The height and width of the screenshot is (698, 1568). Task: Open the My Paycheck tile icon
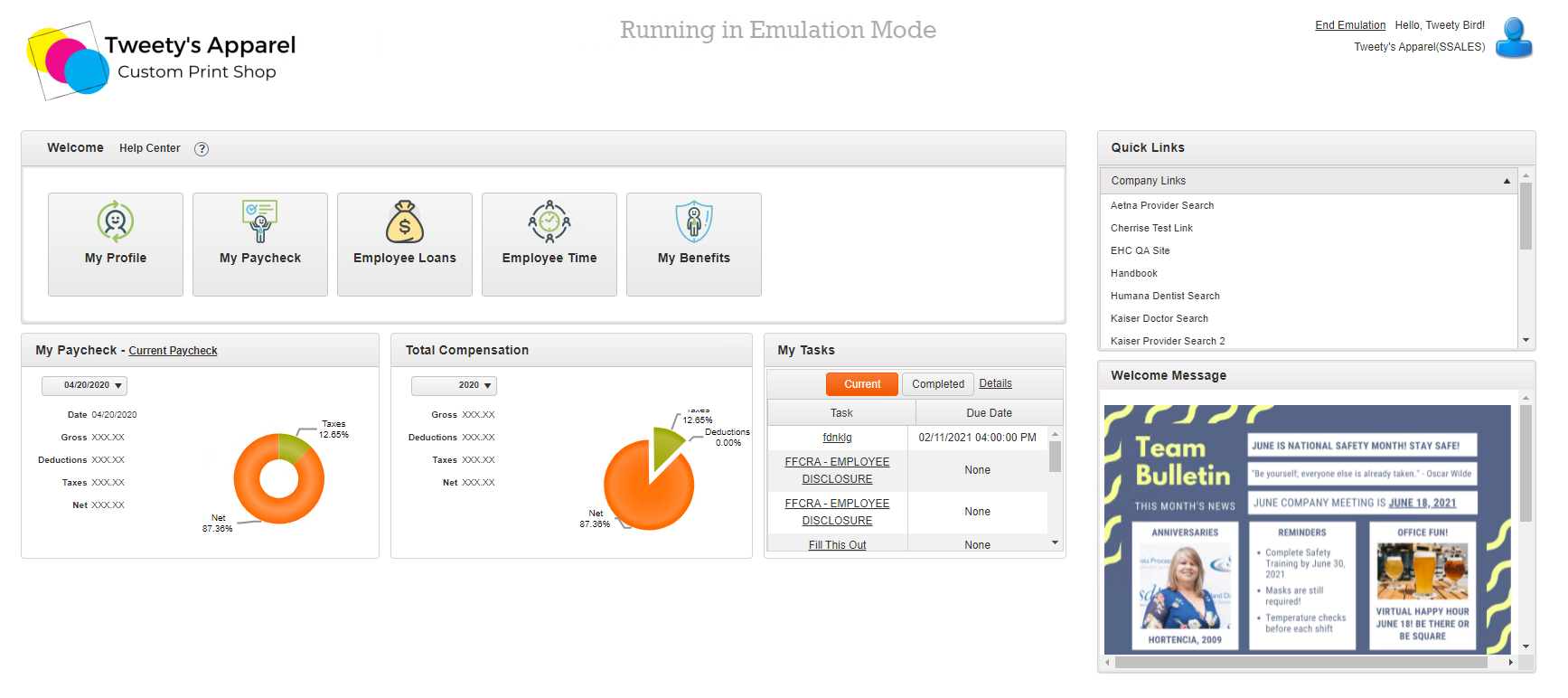(x=260, y=222)
